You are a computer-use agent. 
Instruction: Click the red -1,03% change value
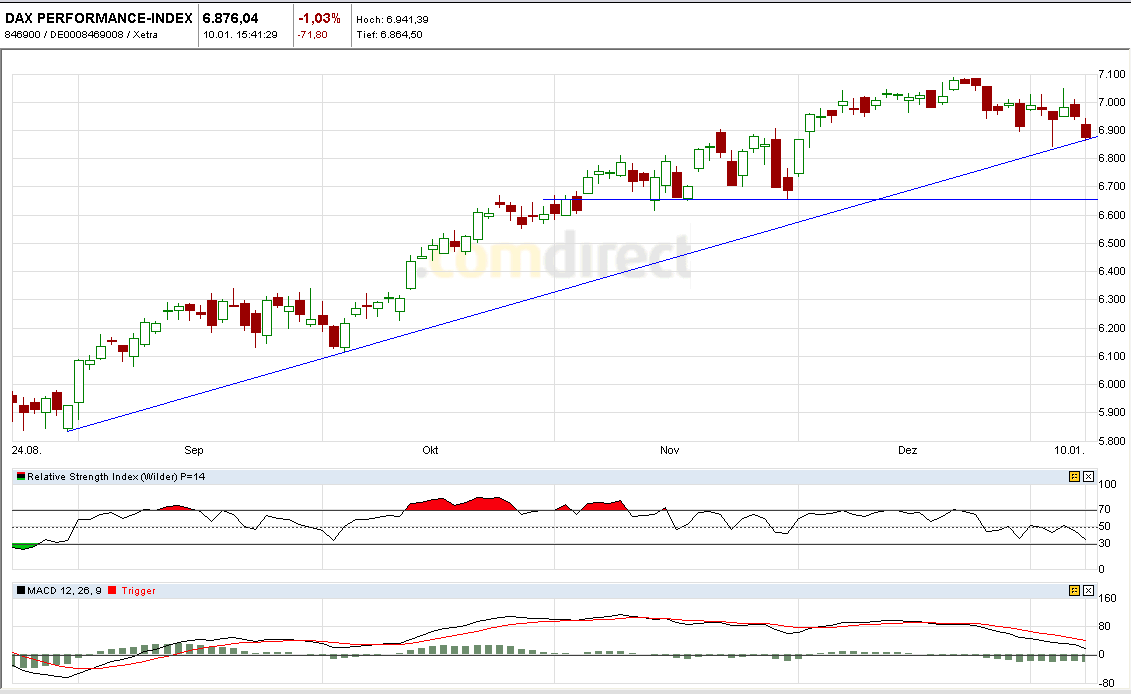(320, 17)
